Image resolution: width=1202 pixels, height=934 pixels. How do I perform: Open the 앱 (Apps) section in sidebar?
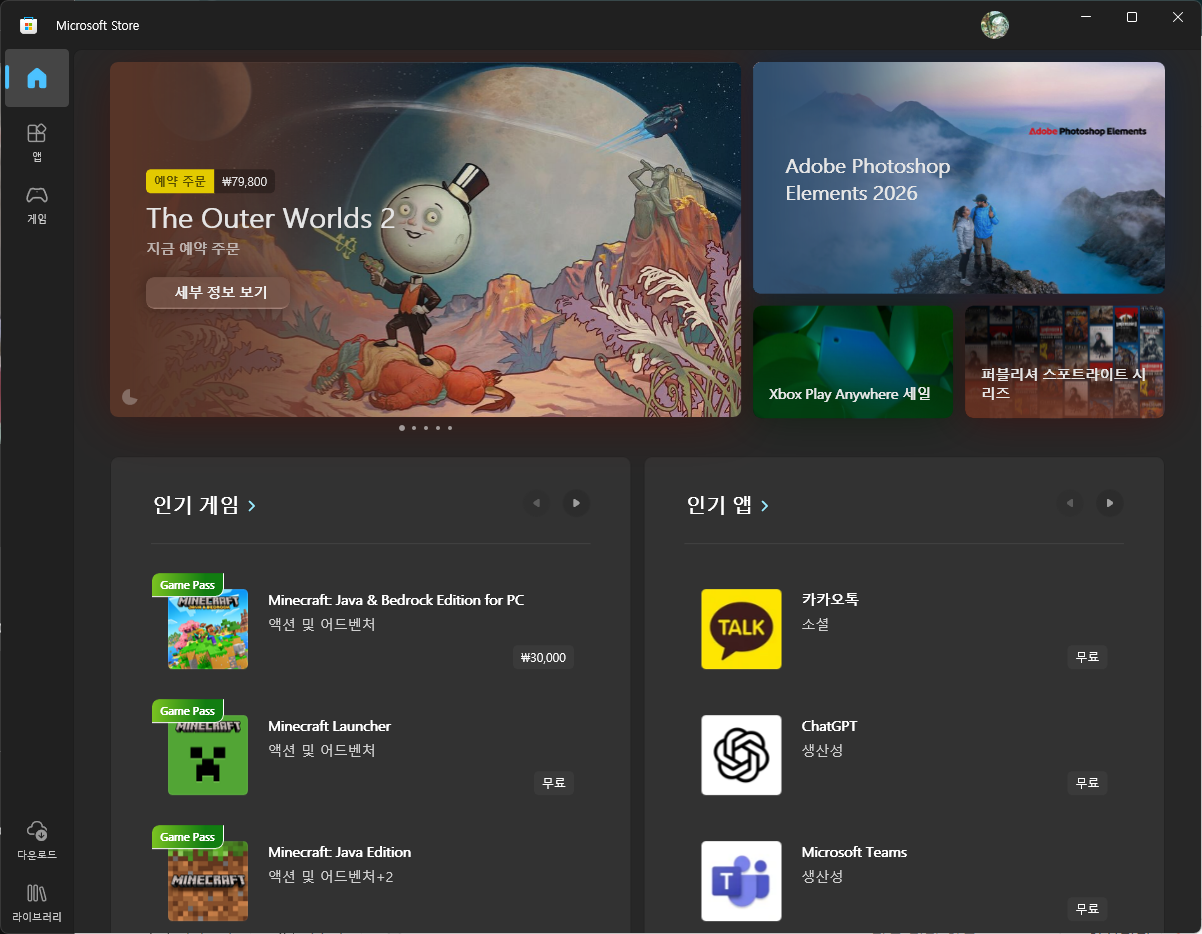[37, 142]
